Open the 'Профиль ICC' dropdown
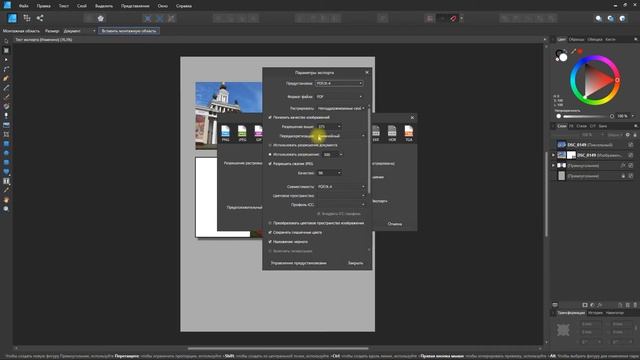 [x=341, y=205]
